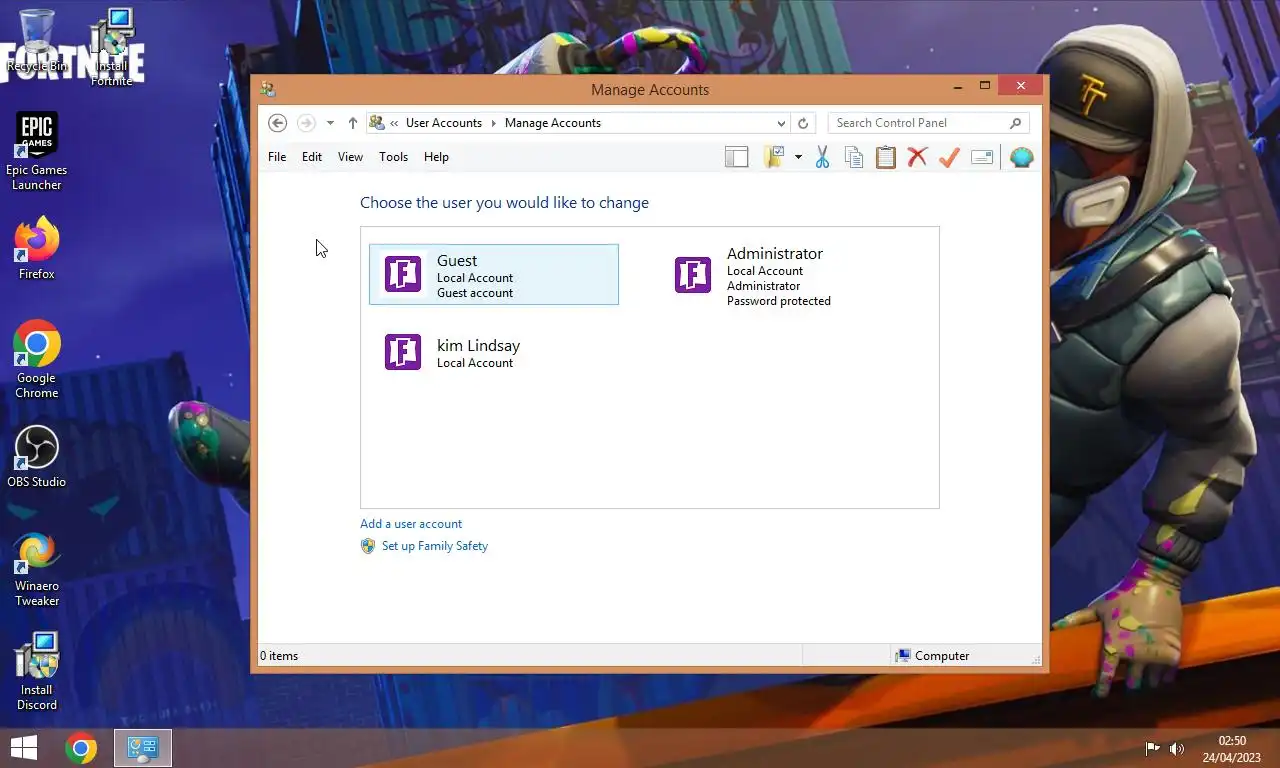The height and width of the screenshot is (768, 1280).
Task: Open the OBS Studio desktop shortcut
Action: (x=37, y=457)
